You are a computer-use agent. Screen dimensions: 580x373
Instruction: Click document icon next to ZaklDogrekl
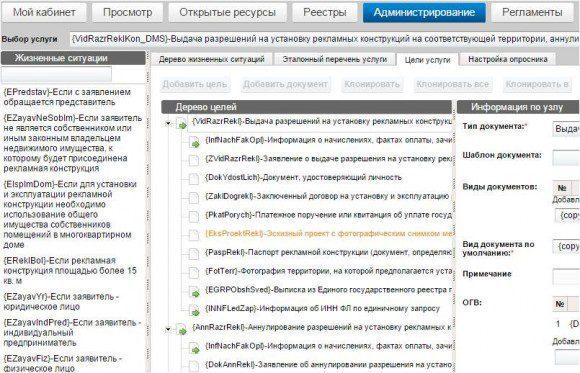194,197
